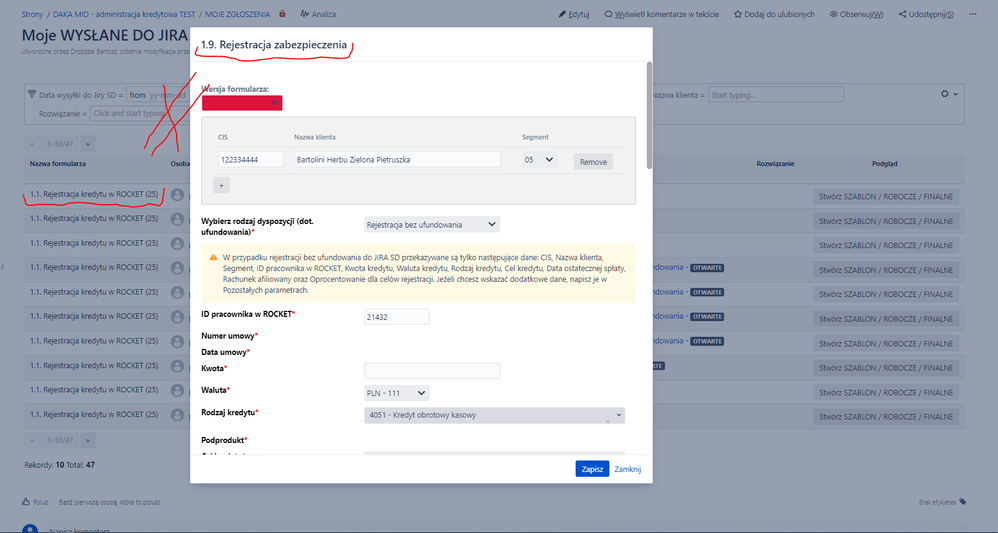The height and width of the screenshot is (533, 998).
Task: Sort by the Nazwa formularza column header
Action: (58, 164)
